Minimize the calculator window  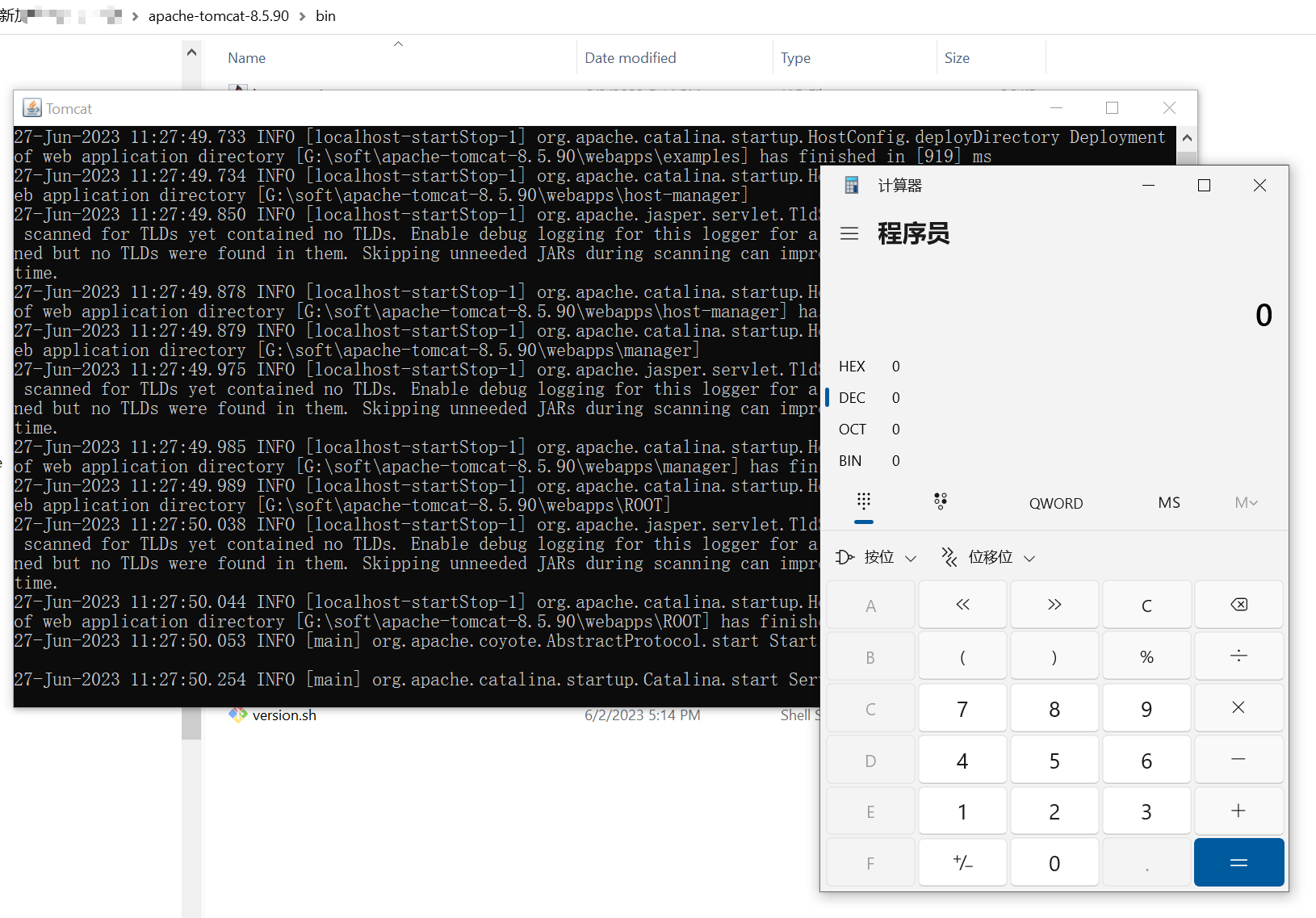click(x=1148, y=186)
